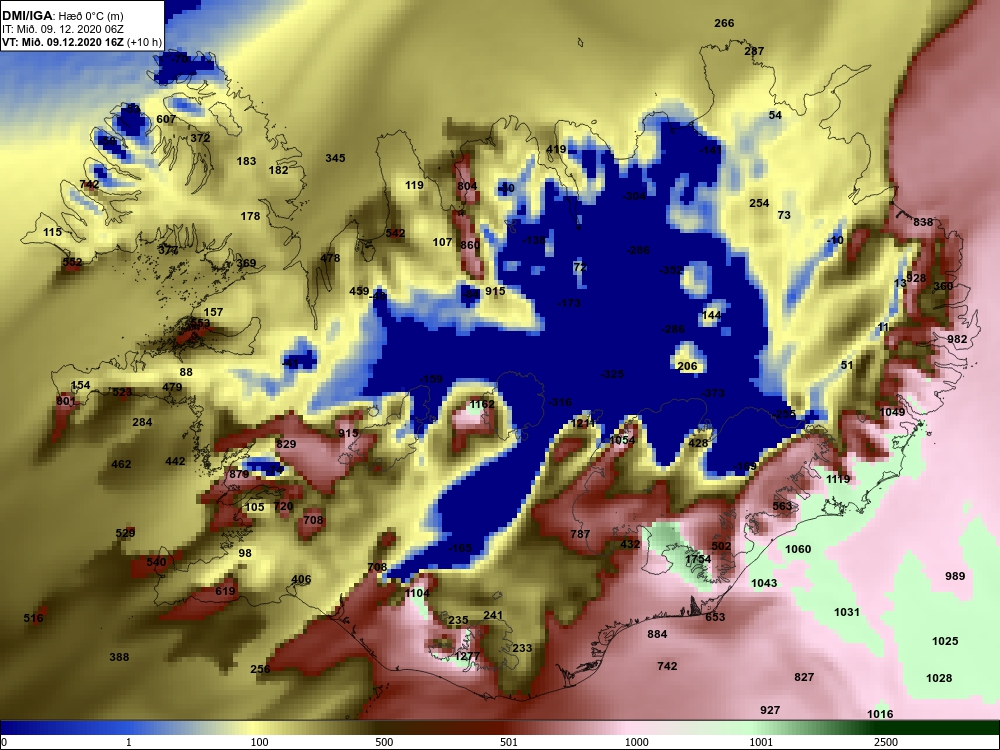Click the map value 516
This screenshot has height=750, width=1000.
coord(33,618)
